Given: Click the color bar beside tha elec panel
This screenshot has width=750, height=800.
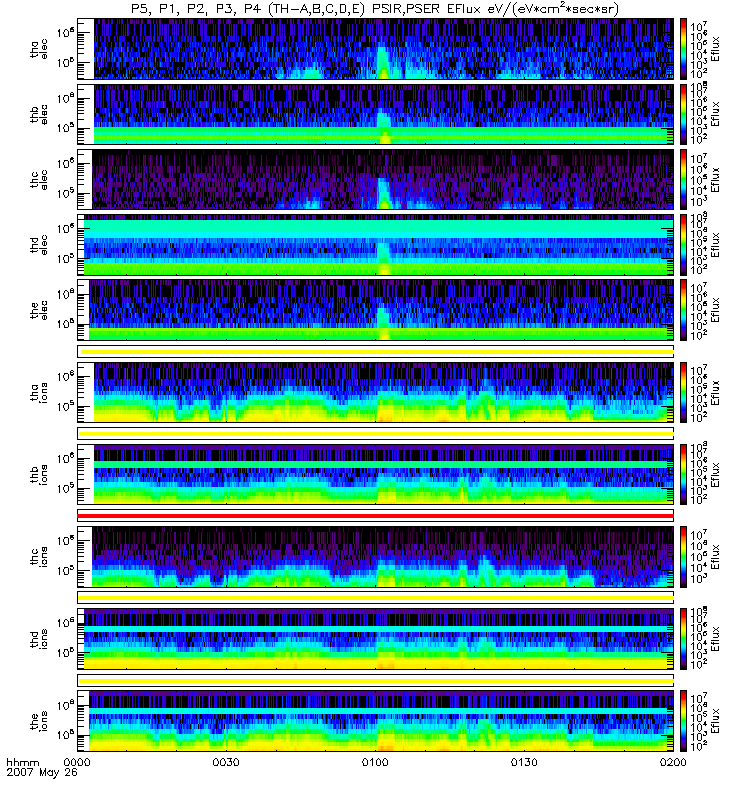Looking at the screenshot, I should tap(683, 49).
